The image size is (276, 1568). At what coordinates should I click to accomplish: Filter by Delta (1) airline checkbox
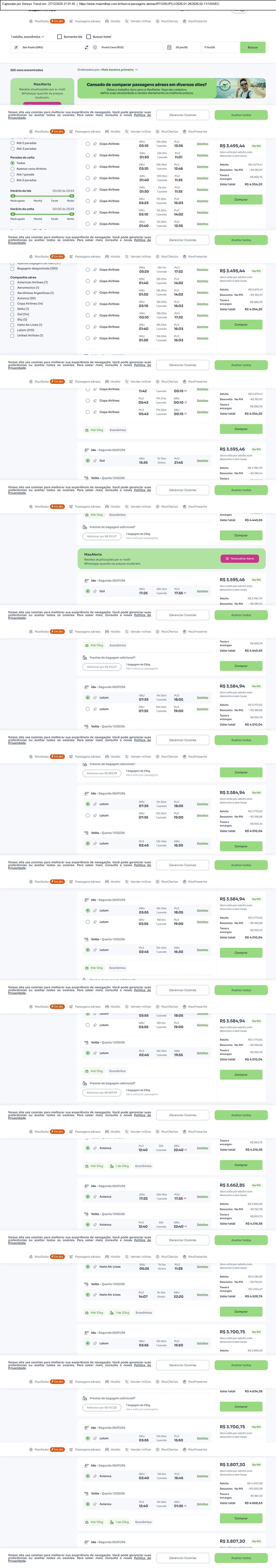pos(12,309)
